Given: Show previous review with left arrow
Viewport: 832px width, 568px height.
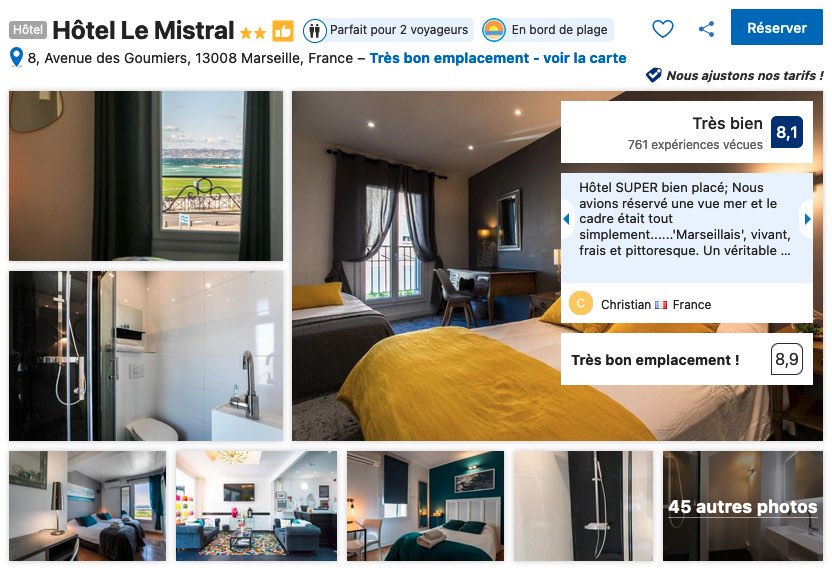Looking at the screenshot, I should pyautogui.click(x=567, y=218).
